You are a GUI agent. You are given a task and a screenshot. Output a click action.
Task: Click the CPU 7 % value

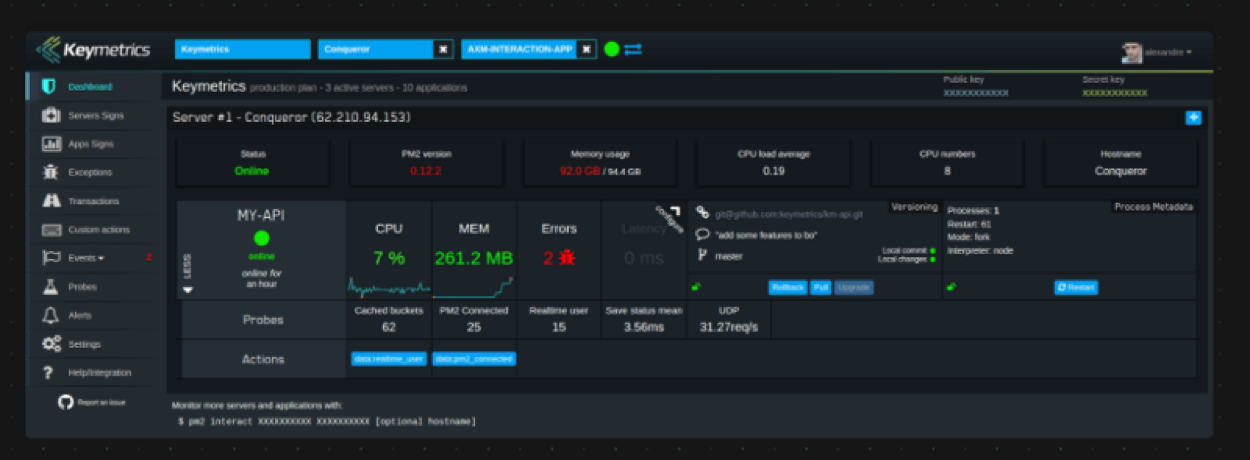(389, 258)
